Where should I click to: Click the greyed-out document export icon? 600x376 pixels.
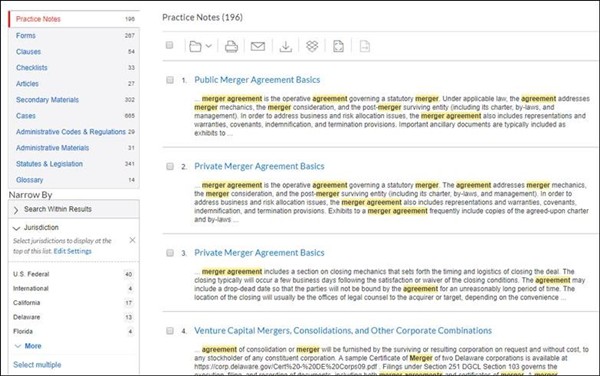365,46
